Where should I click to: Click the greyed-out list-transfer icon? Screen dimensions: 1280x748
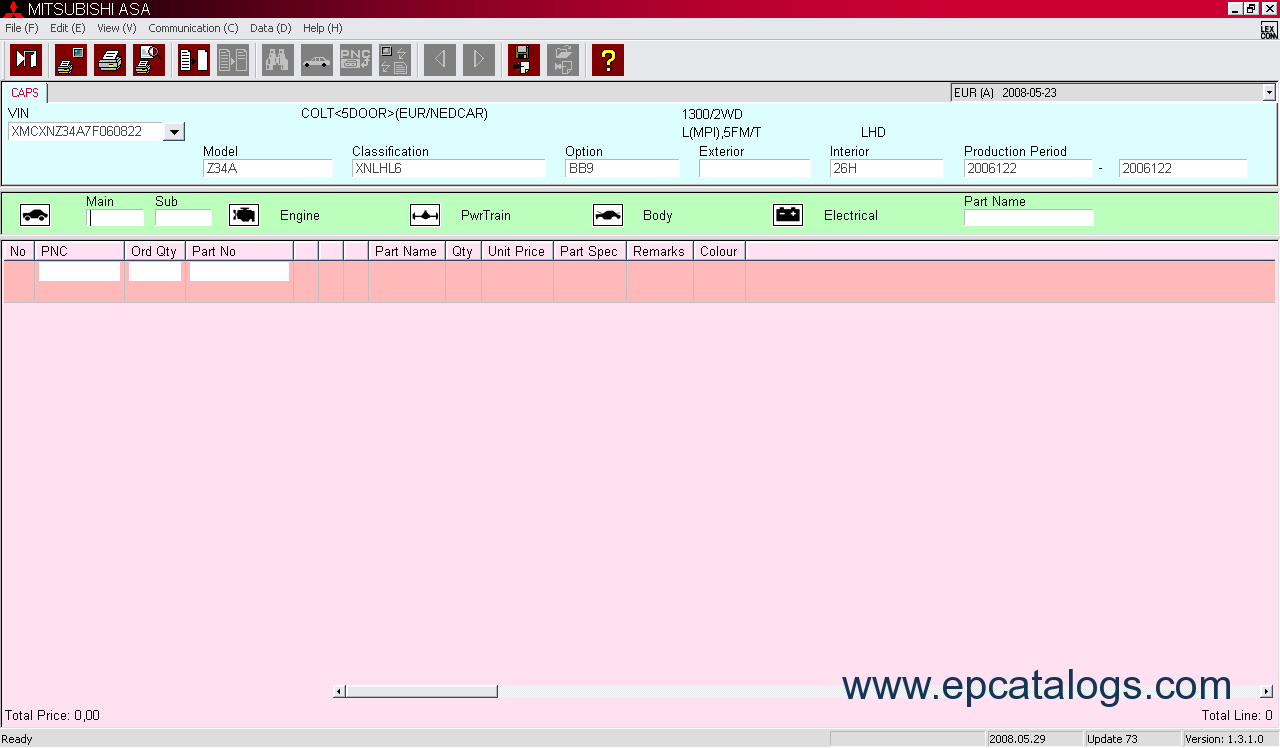click(x=233, y=60)
